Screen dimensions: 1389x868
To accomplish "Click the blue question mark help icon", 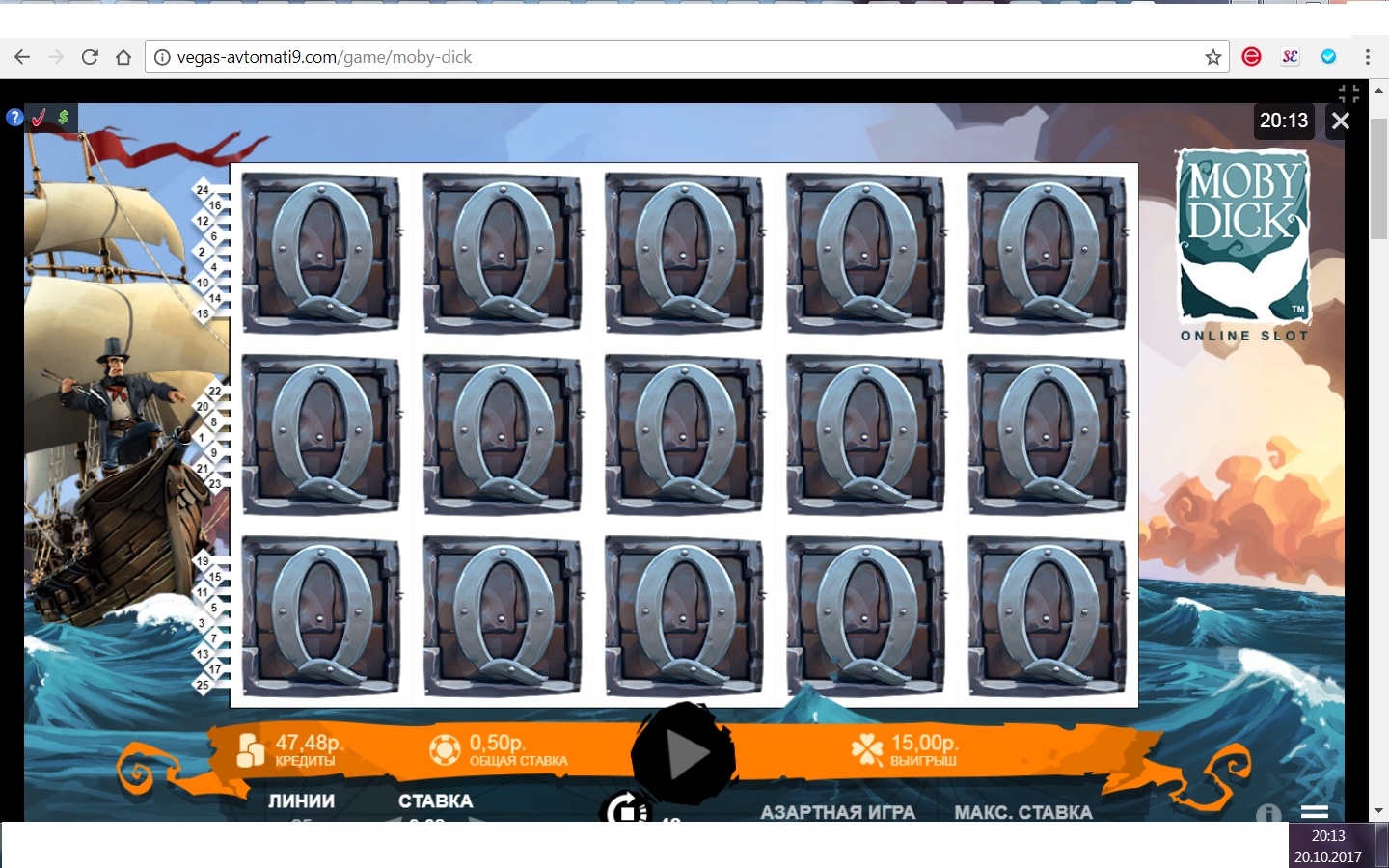I will click(14, 118).
